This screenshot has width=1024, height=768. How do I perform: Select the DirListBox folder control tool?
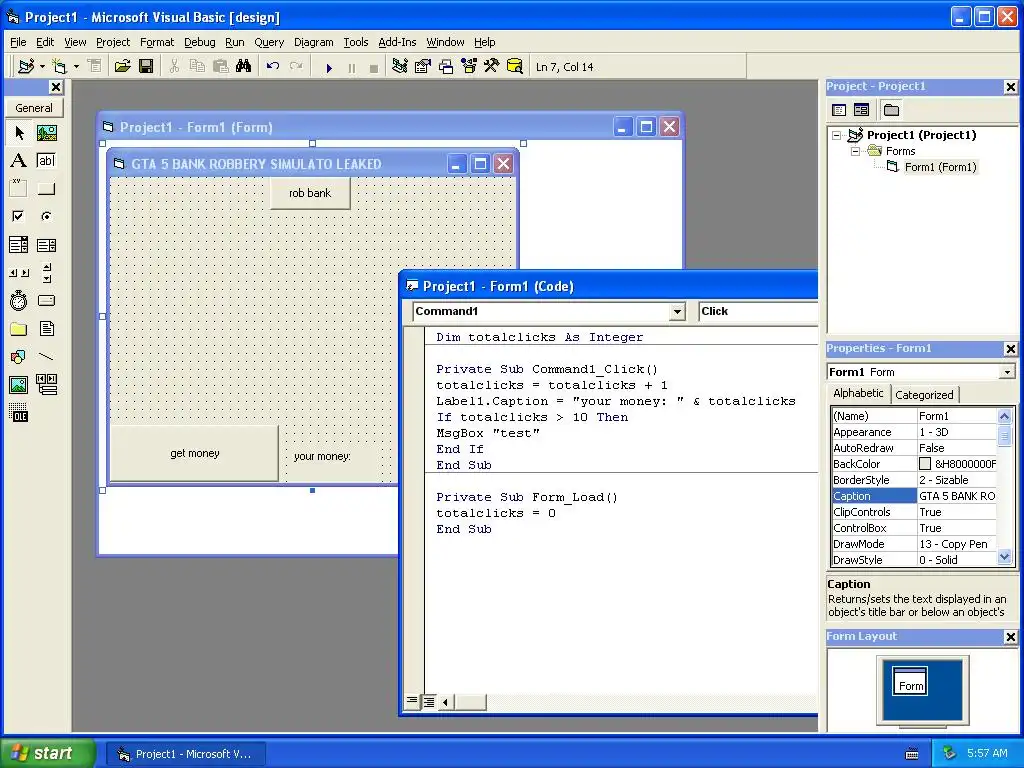(19, 328)
